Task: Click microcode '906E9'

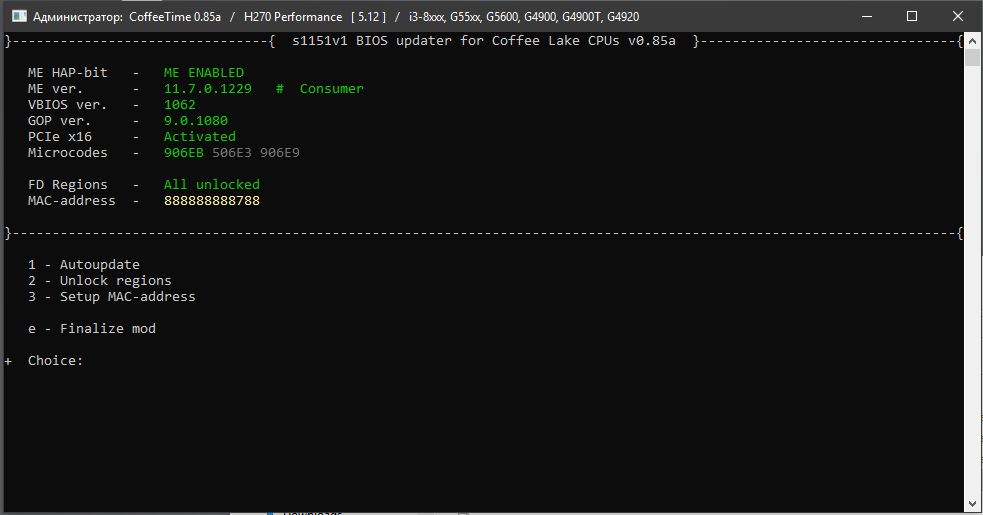Action: [x=280, y=152]
